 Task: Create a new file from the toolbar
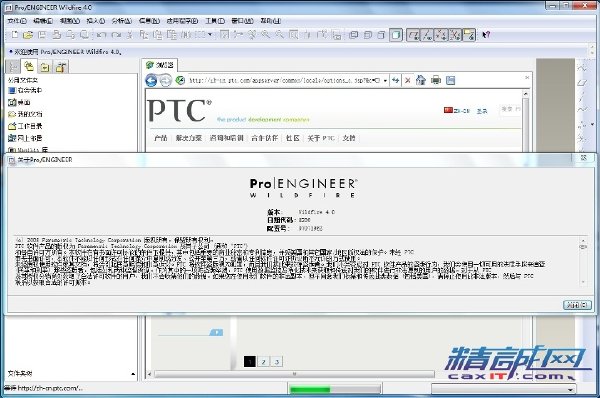(x=15, y=35)
